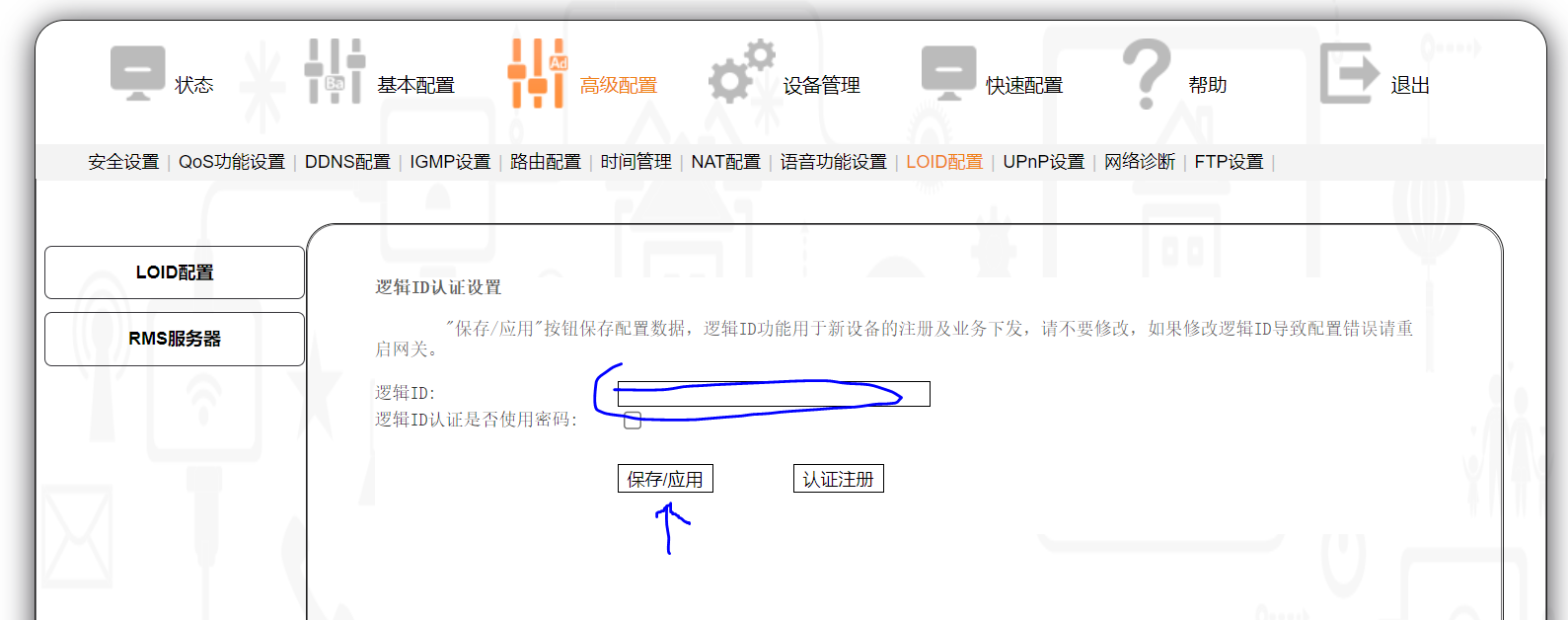Click the 状态 monitor icon
The width and height of the screenshot is (1568, 620).
tap(137, 73)
